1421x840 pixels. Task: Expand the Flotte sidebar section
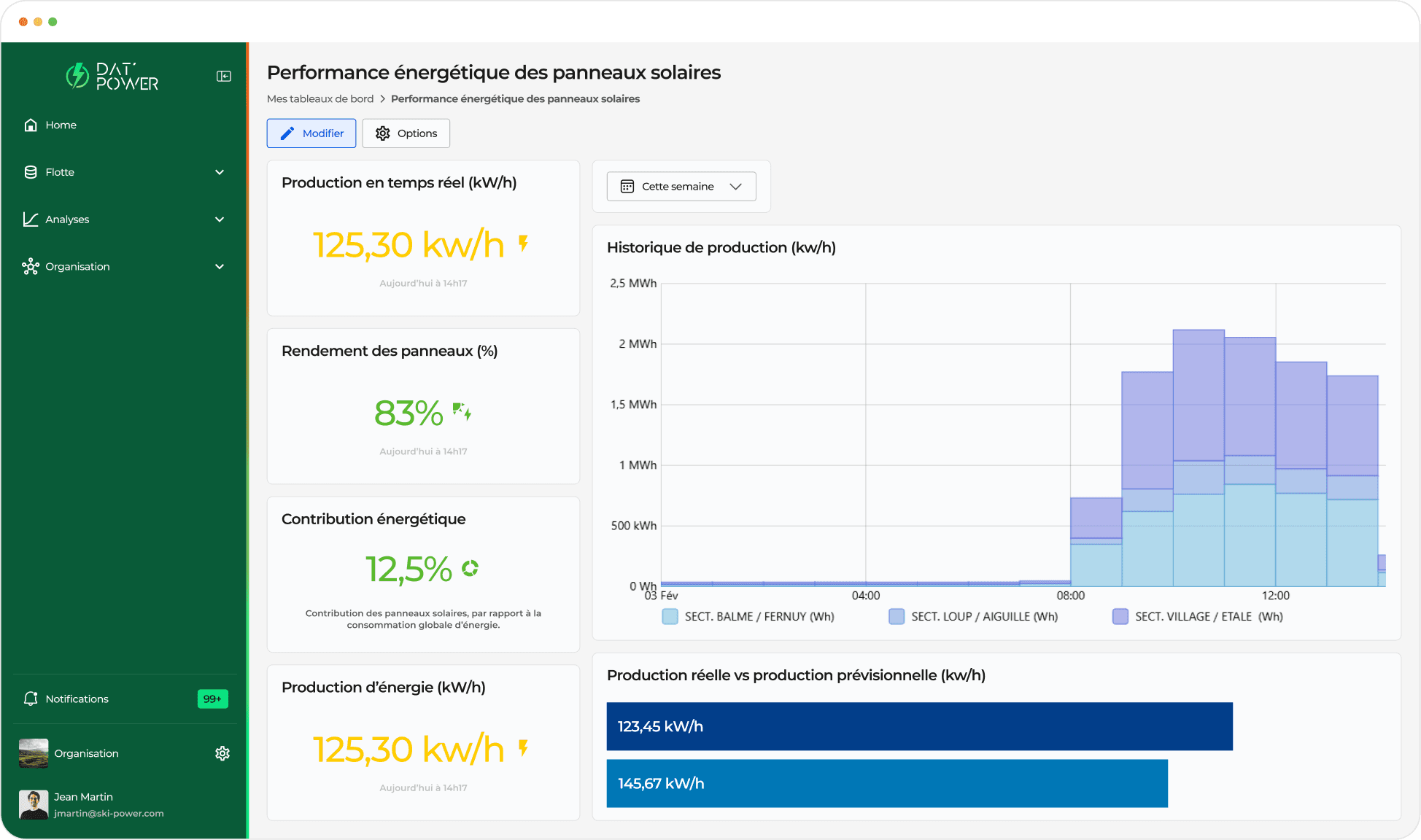pyautogui.click(x=220, y=171)
